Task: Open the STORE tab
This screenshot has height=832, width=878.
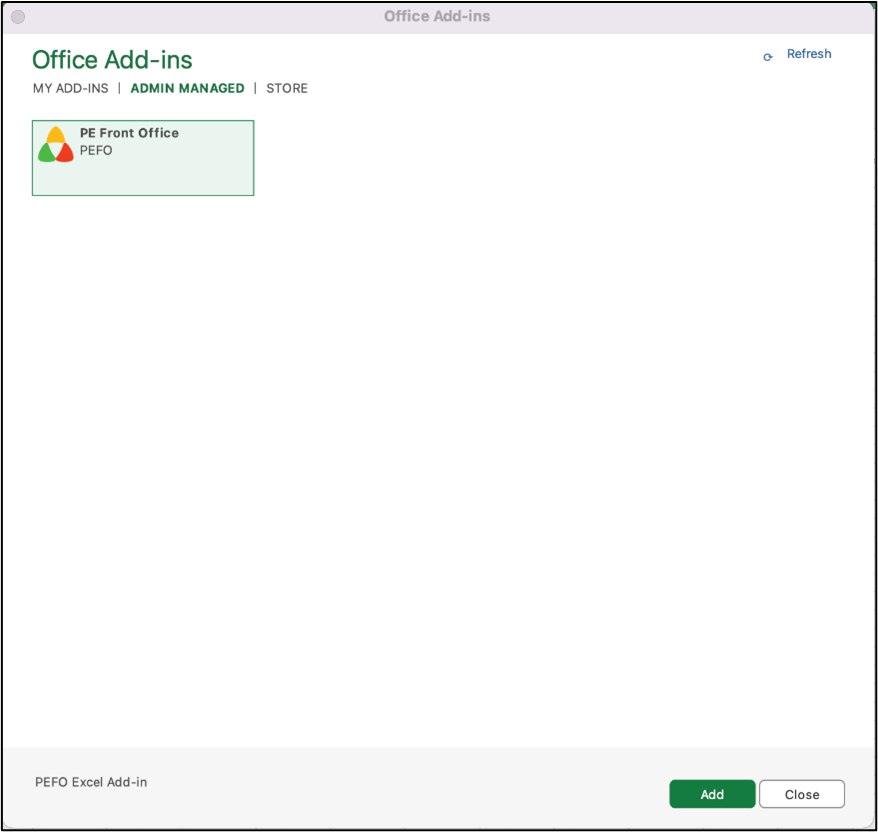Action: [x=287, y=88]
